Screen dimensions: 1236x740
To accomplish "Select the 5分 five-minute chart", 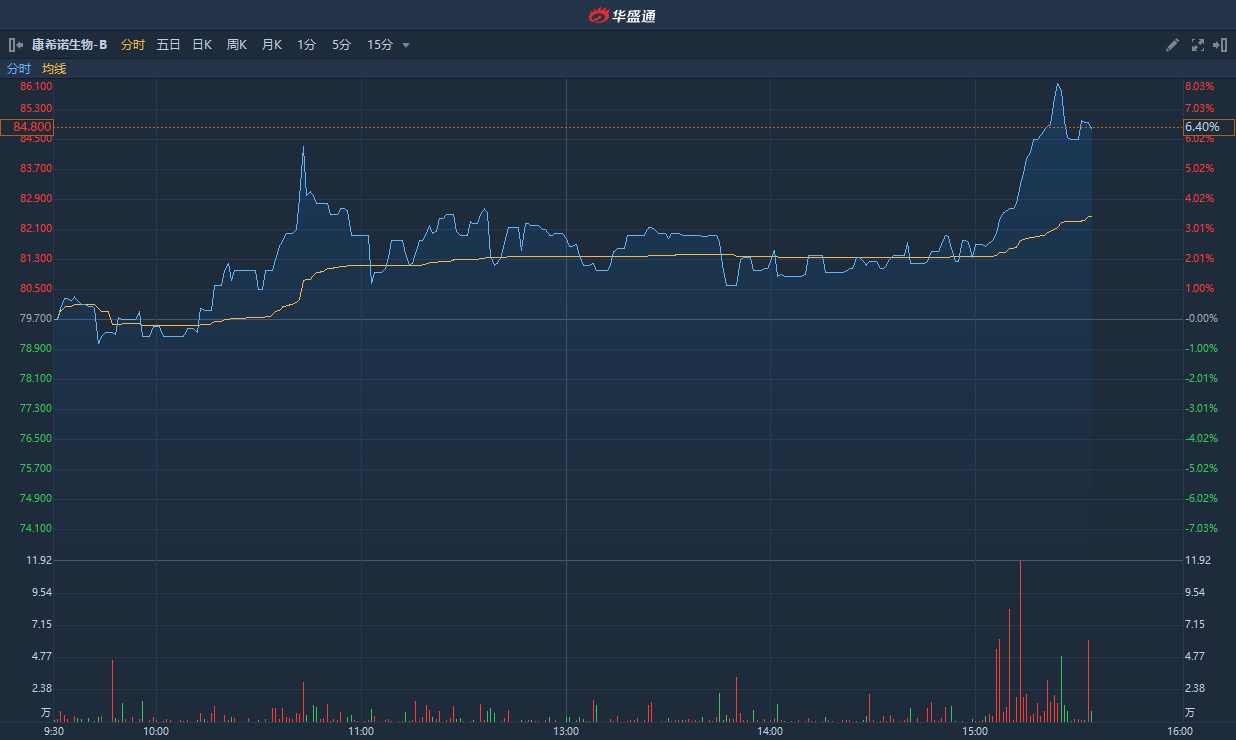I will point(341,45).
